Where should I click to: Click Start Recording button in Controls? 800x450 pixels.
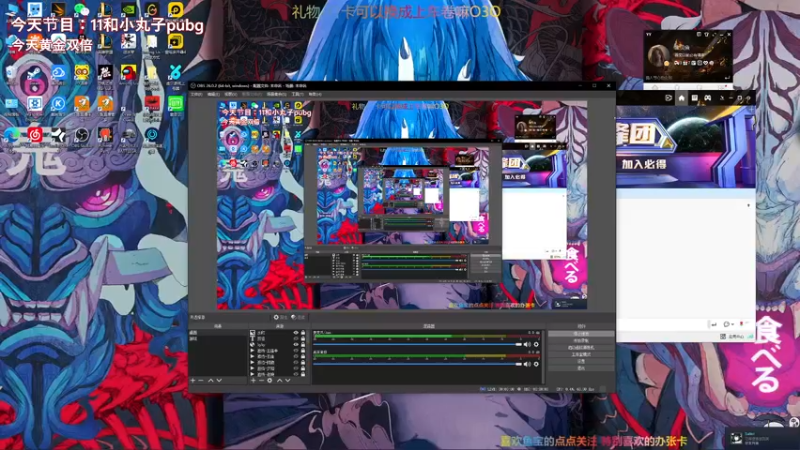pyautogui.click(x=581, y=341)
